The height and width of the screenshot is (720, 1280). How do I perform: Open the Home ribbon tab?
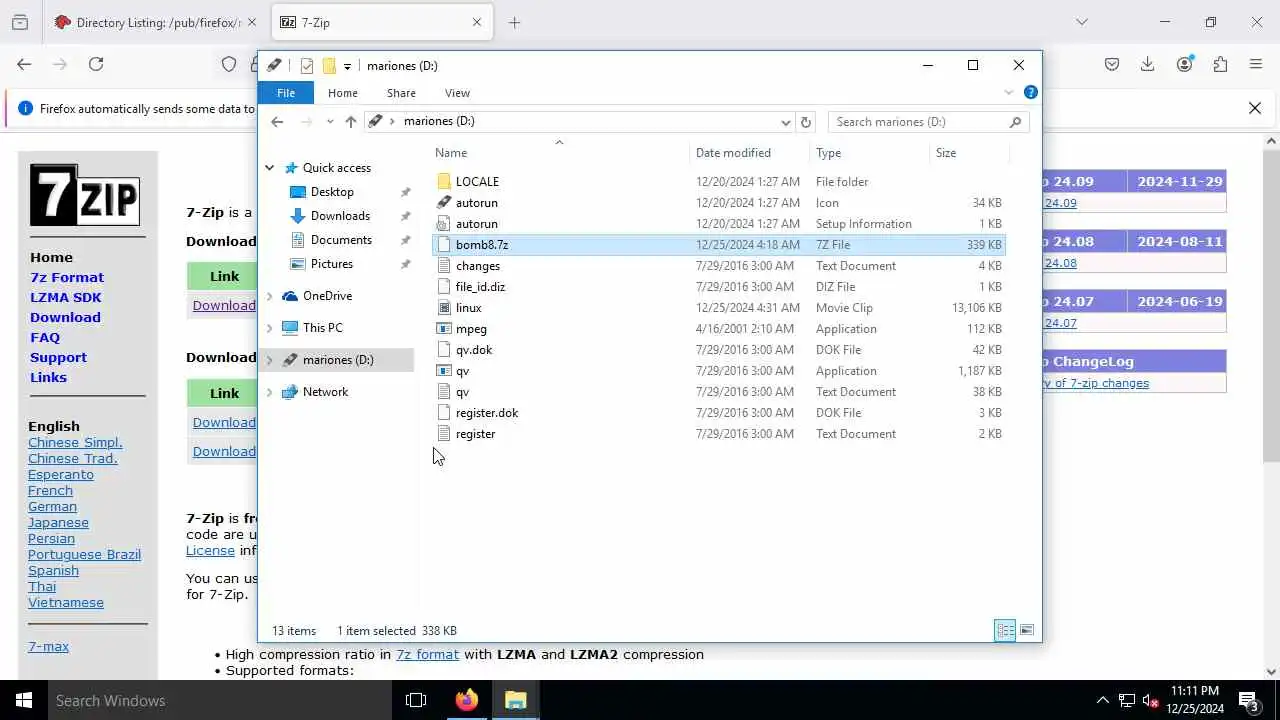342,92
